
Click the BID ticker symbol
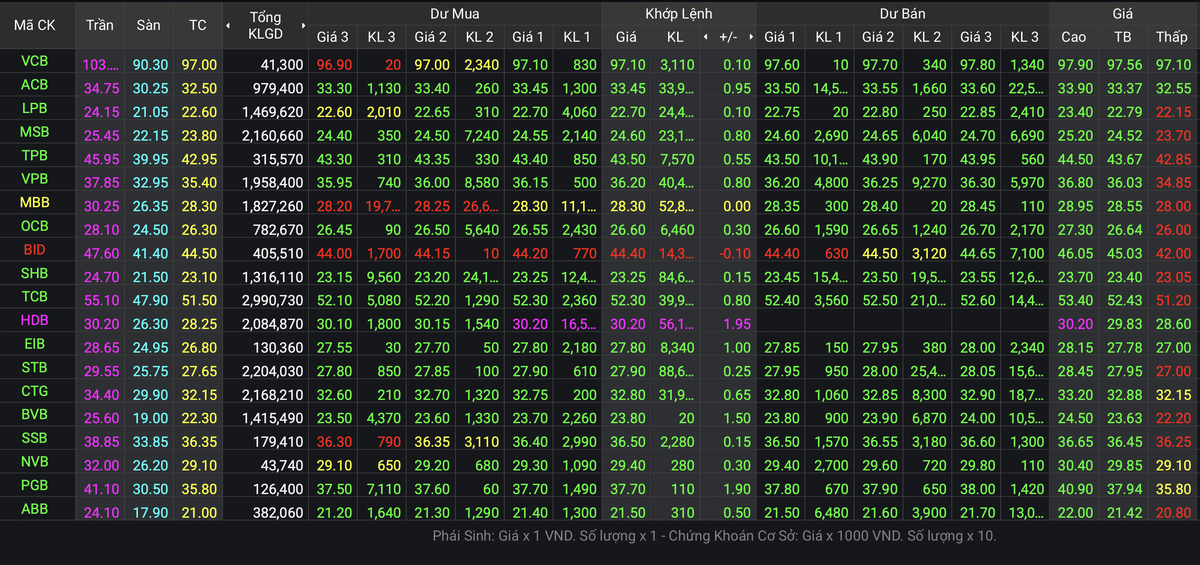click(34, 250)
